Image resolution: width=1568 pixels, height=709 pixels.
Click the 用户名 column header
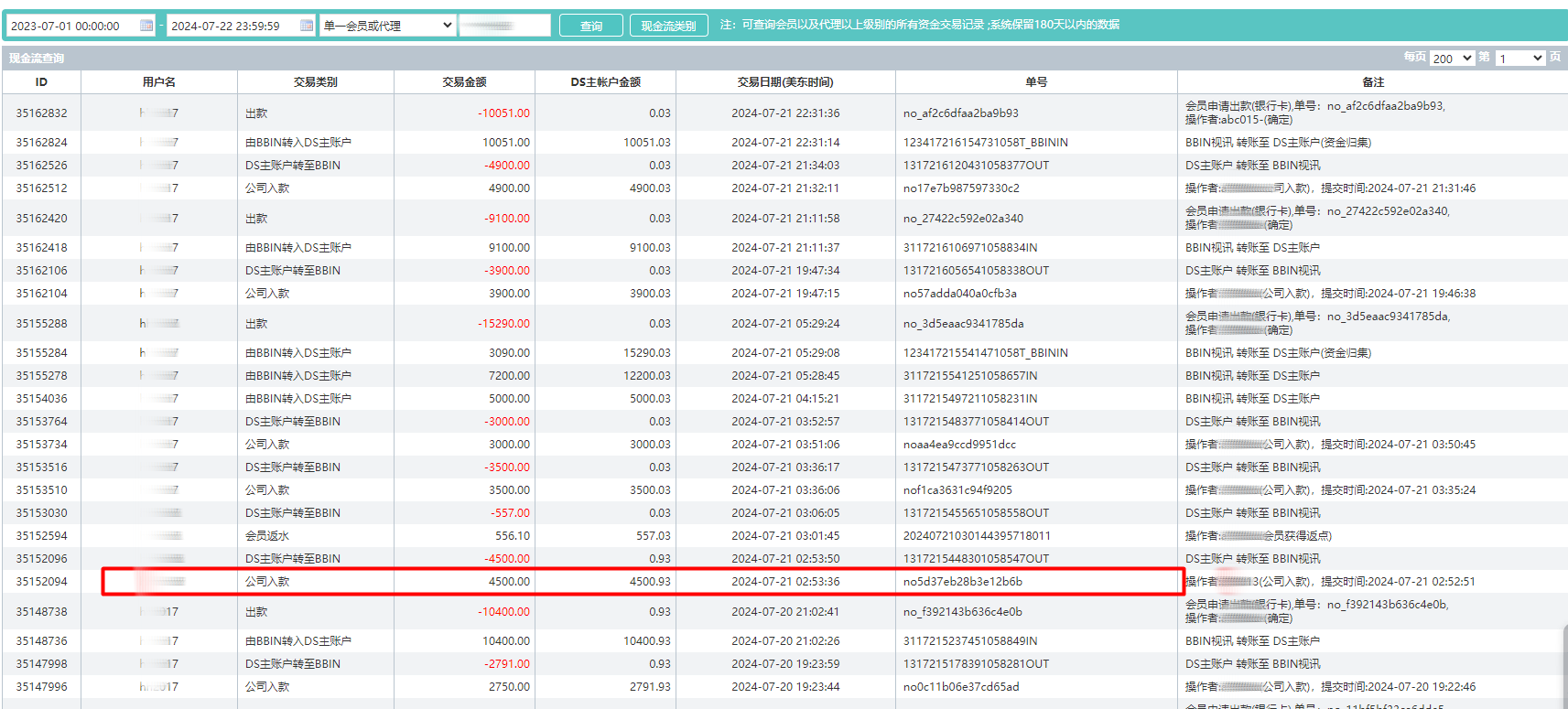pos(158,82)
